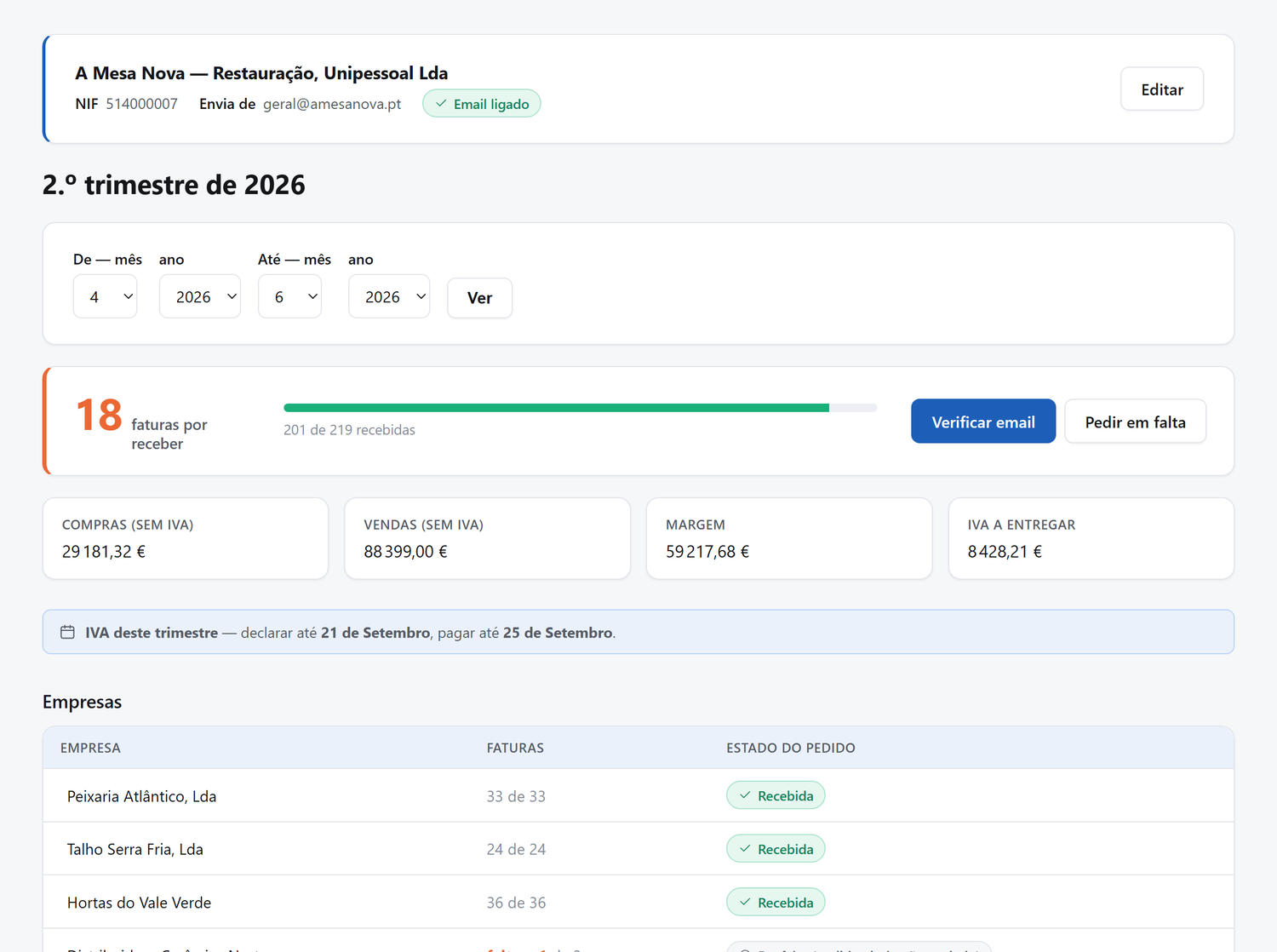Screen dimensions: 1277x952
Task: Click the checkmark icon in Email ligado badge
Action: point(441,104)
